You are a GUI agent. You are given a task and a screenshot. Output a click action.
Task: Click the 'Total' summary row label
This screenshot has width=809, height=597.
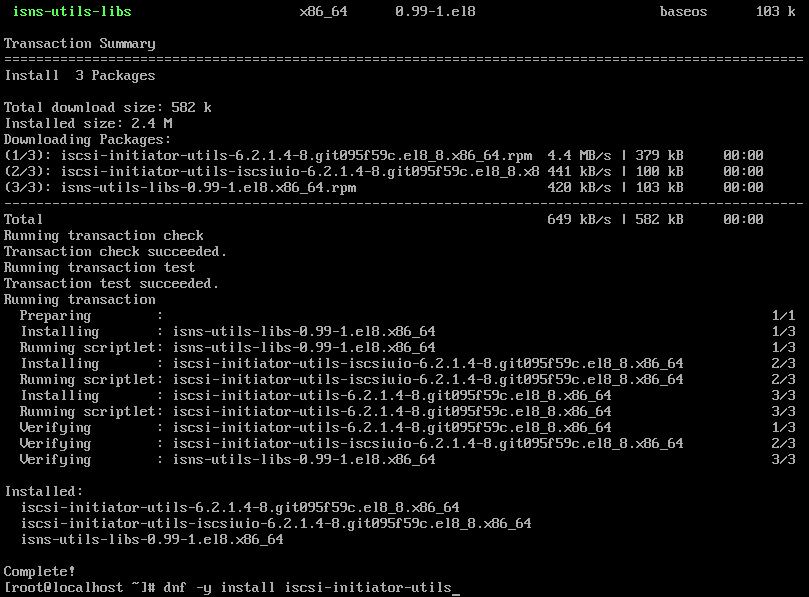tap(23, 219)
